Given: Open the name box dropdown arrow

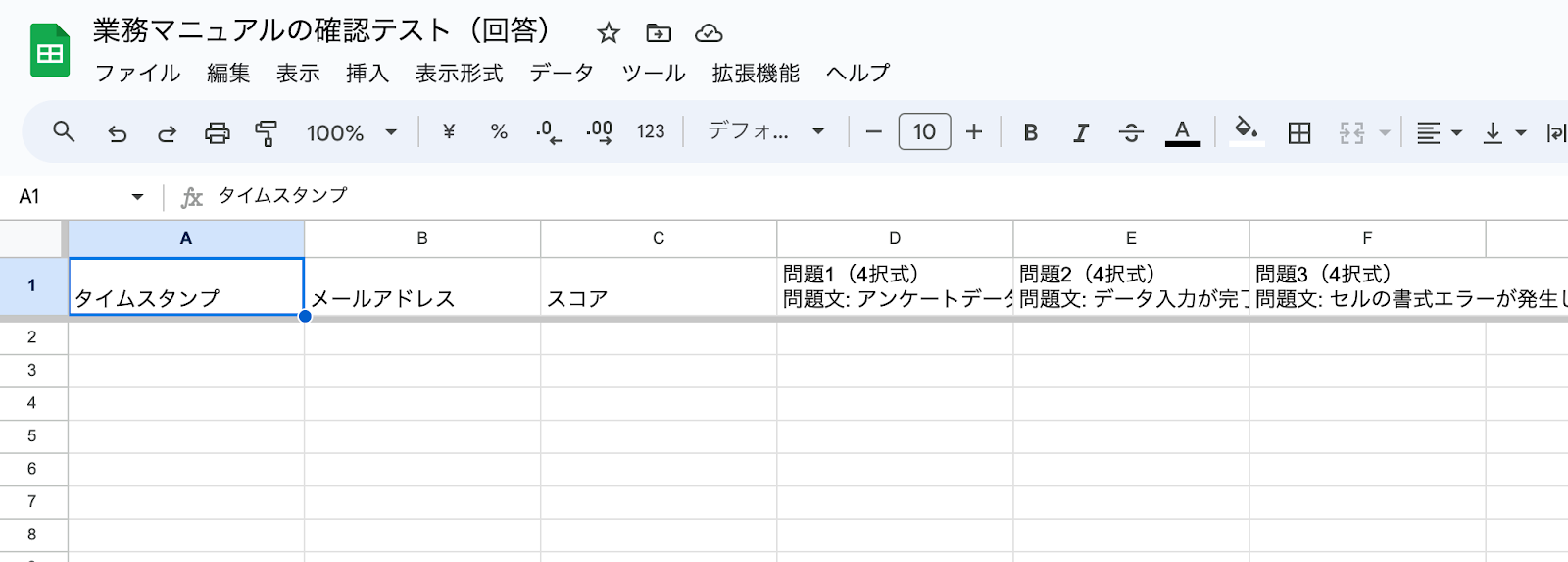Looking at the screenshot, I should pyautogui.click(x=137, y=197).
